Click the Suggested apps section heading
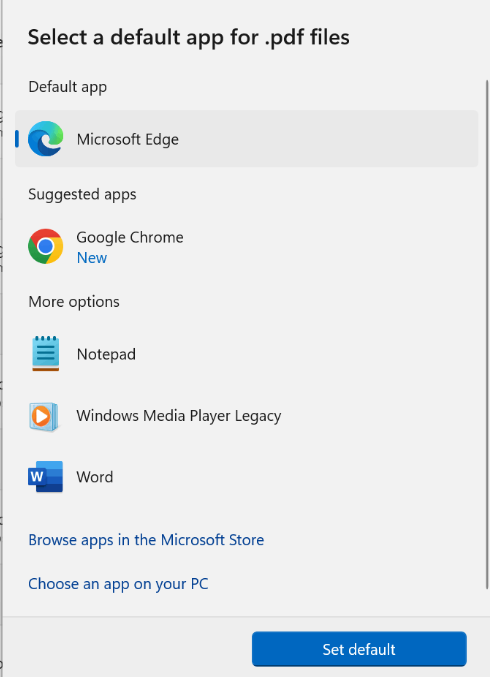 pyautogui.click(x=82, y=194)
